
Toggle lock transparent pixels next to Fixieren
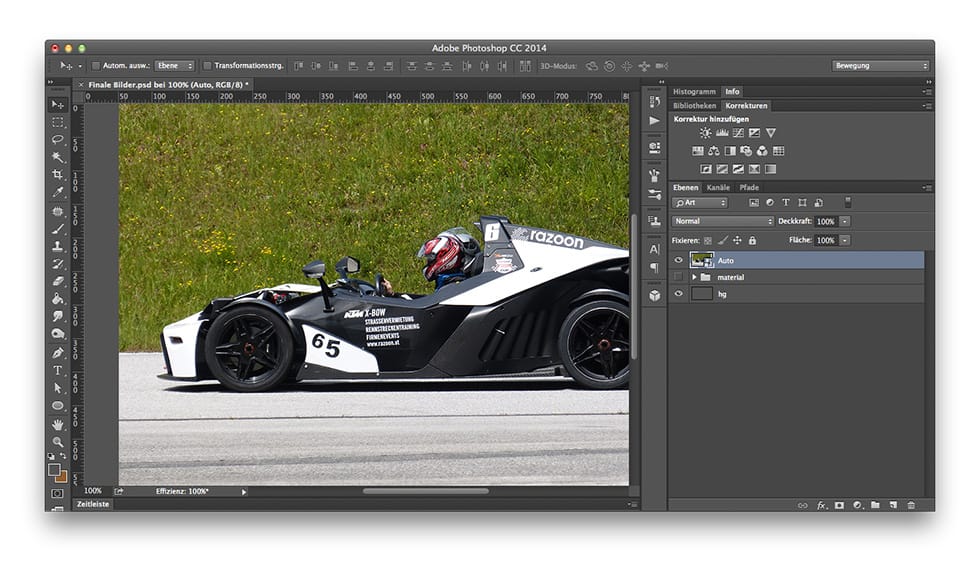pyautogui.click(x=708, y=240)
